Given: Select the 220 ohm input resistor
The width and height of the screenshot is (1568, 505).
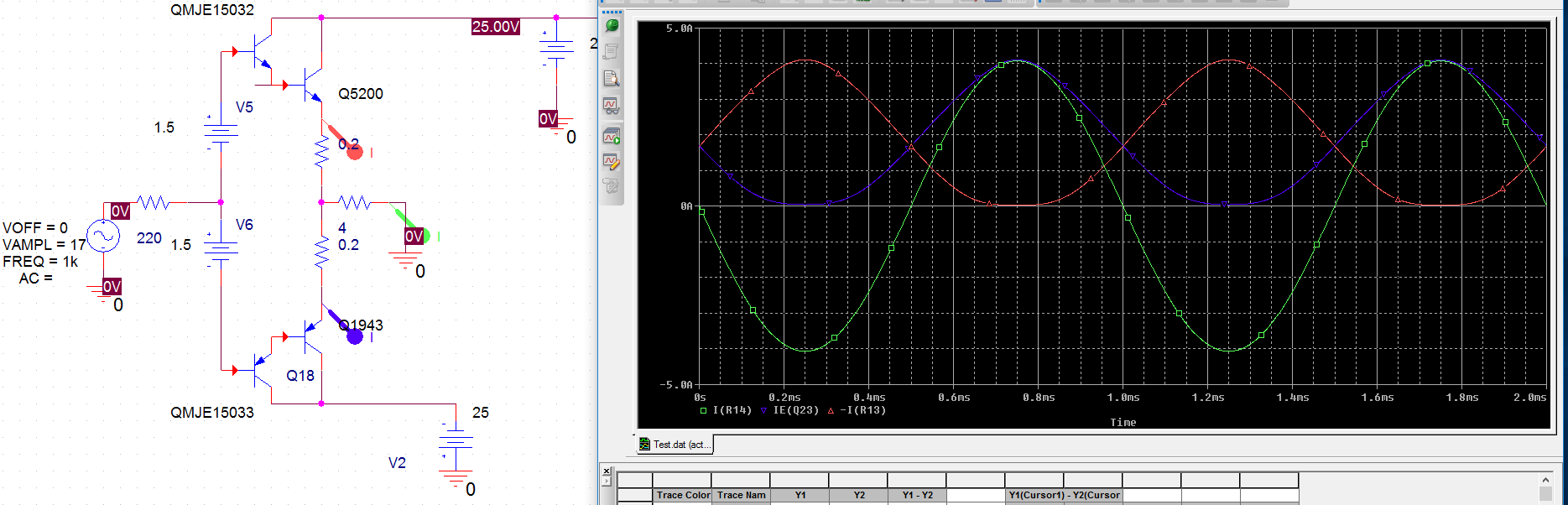Looking at the screenshot, I should [154, 202].
